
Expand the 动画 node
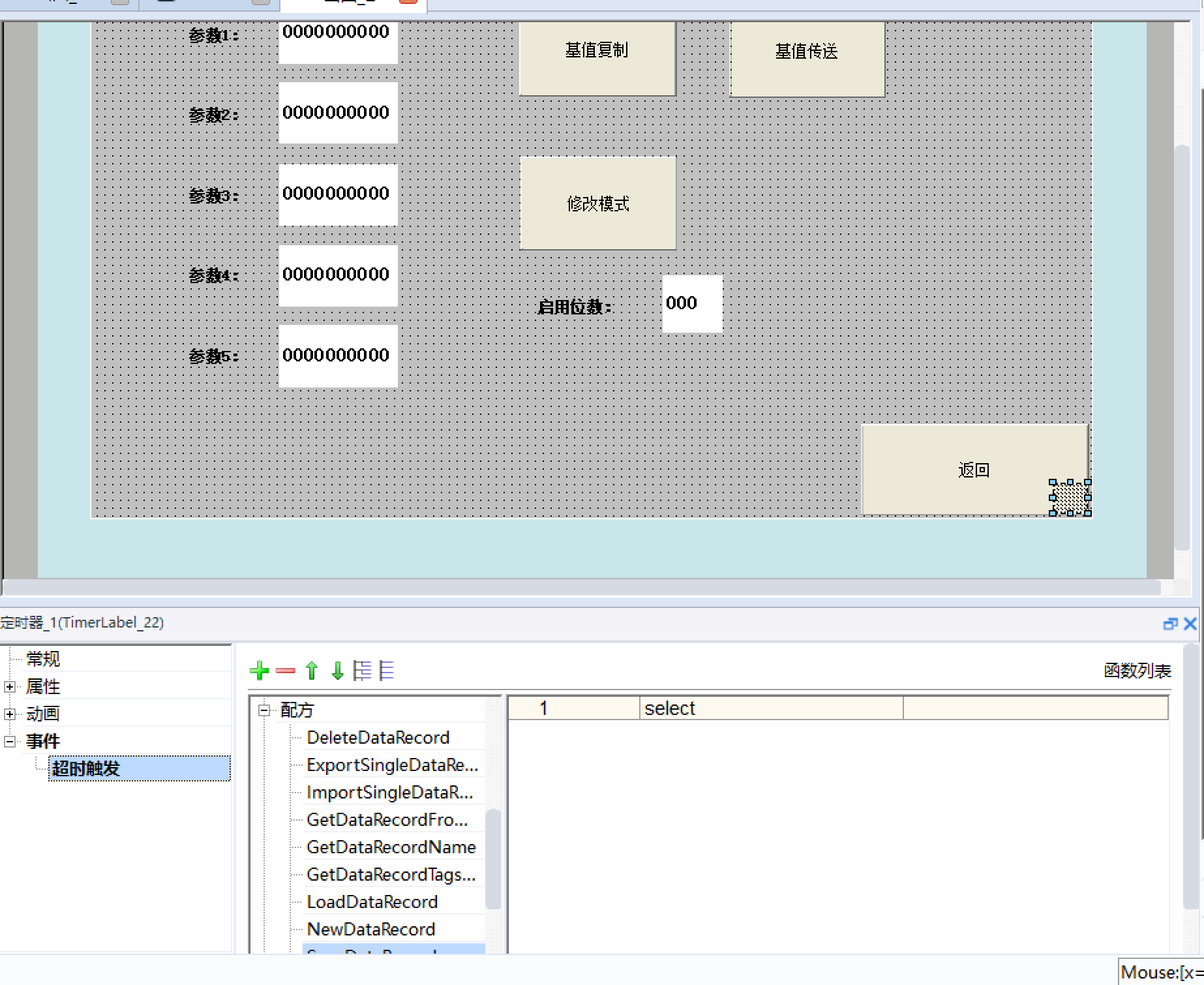[x=10, y=714]
